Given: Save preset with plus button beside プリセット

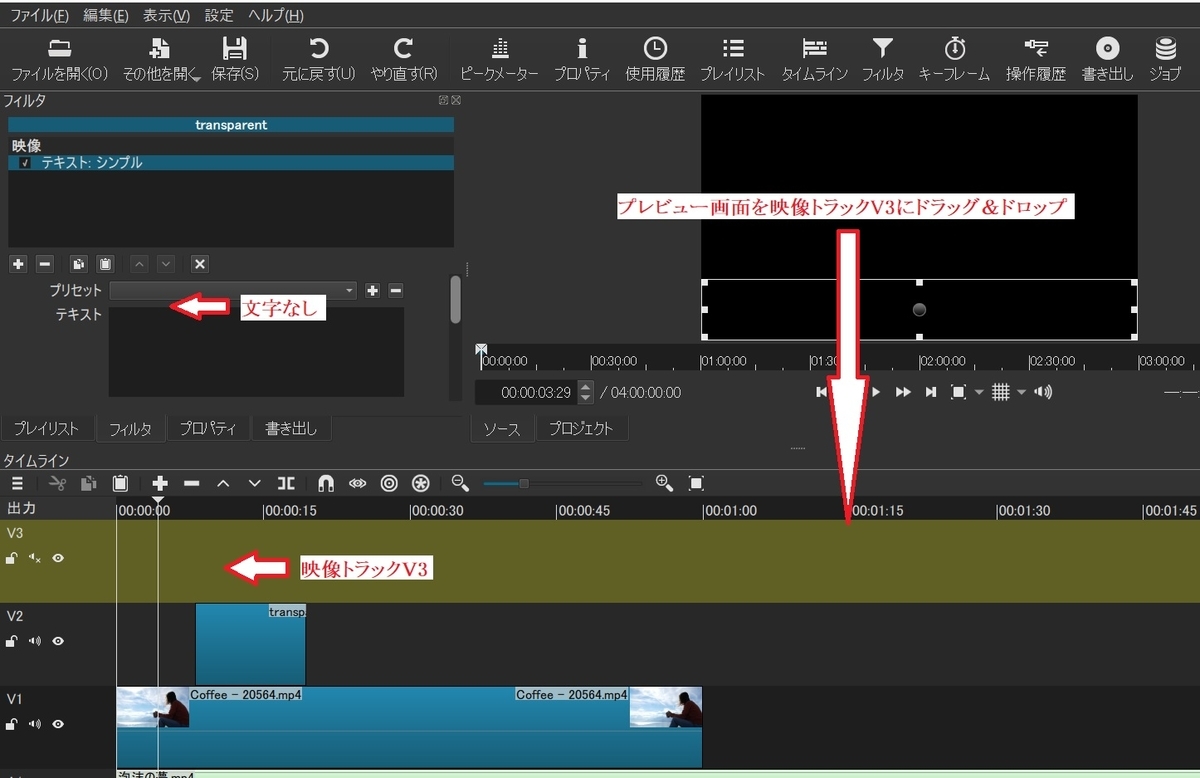Looking at the screenshot, I should pyautogui.click(x=372, y=290).
